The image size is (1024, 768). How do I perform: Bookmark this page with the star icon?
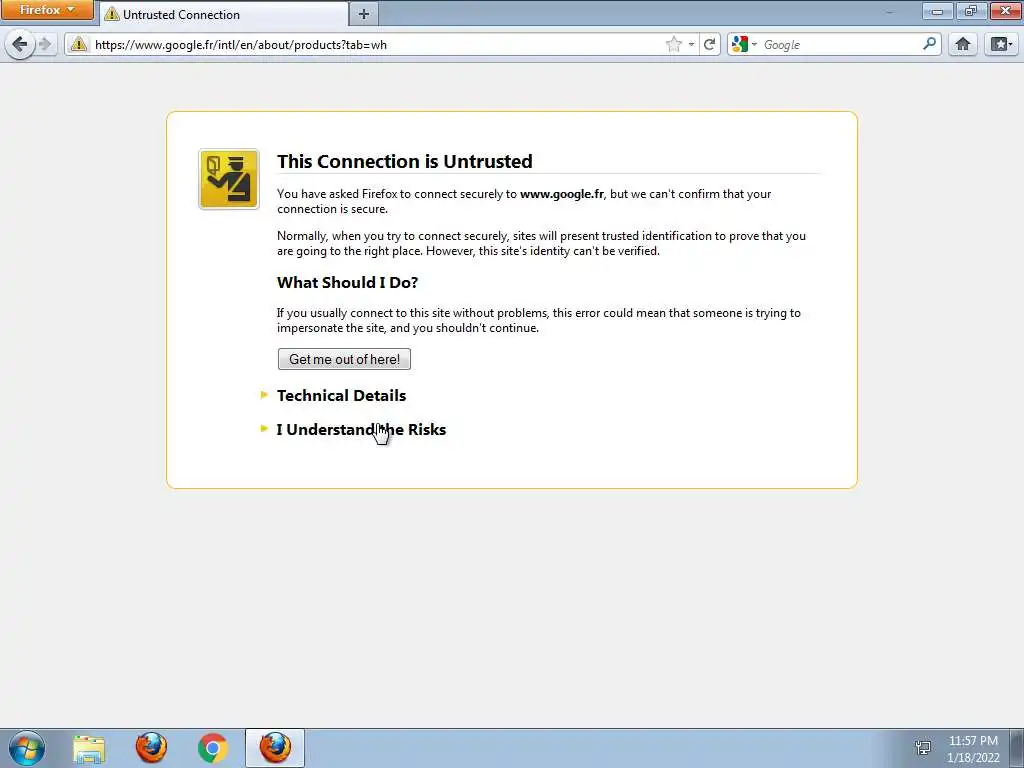673,44
